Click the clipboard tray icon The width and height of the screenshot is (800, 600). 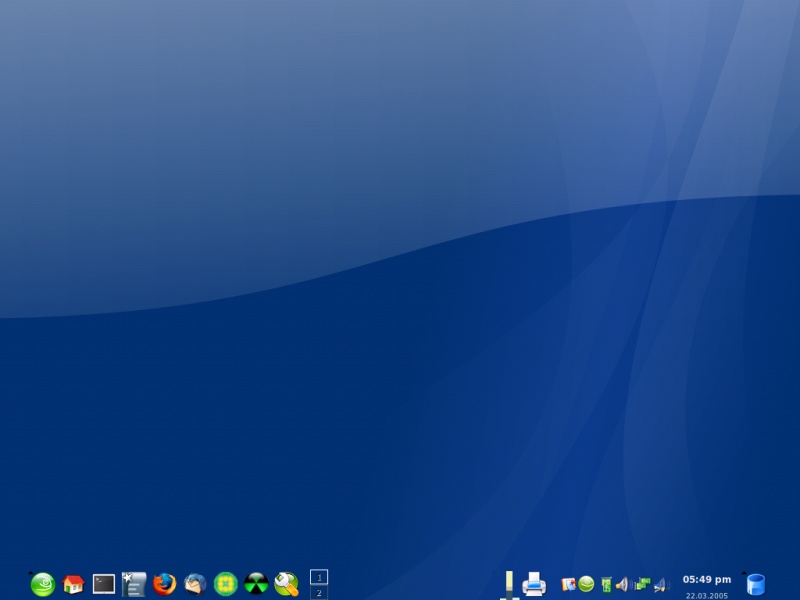point(568,584)
